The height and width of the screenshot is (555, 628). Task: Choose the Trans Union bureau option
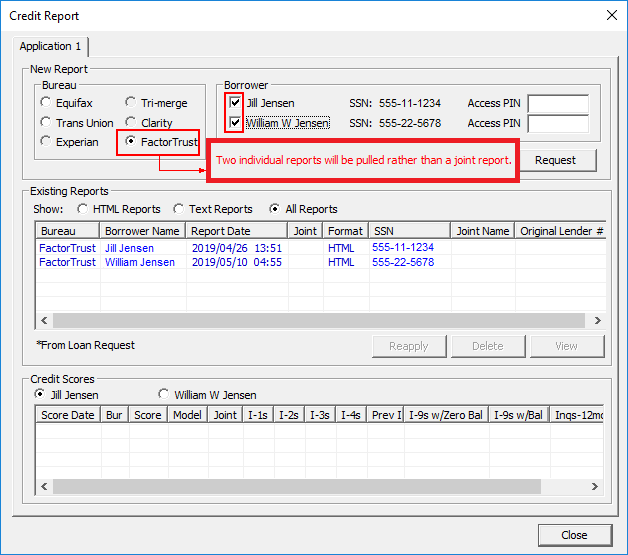tap(45, 123)
